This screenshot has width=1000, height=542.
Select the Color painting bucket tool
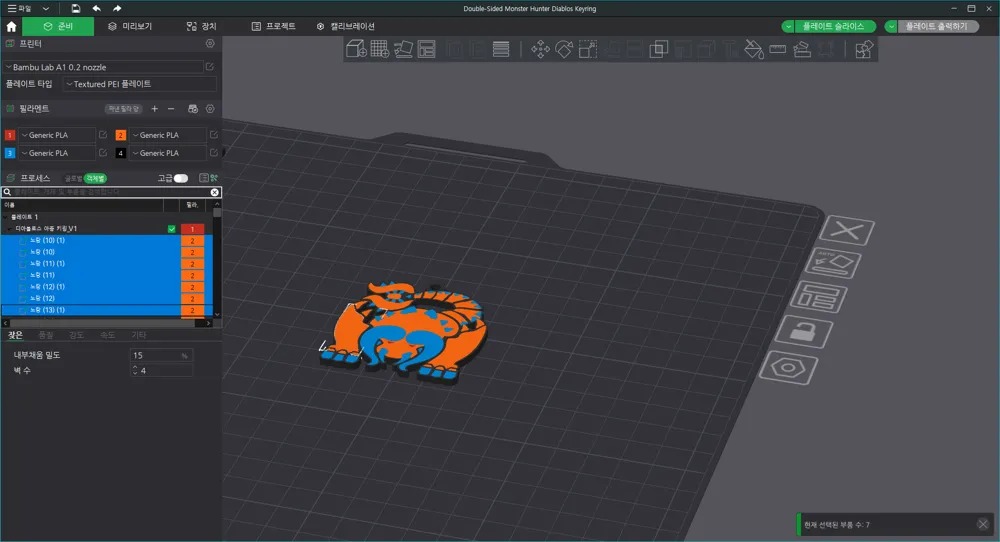754,49
